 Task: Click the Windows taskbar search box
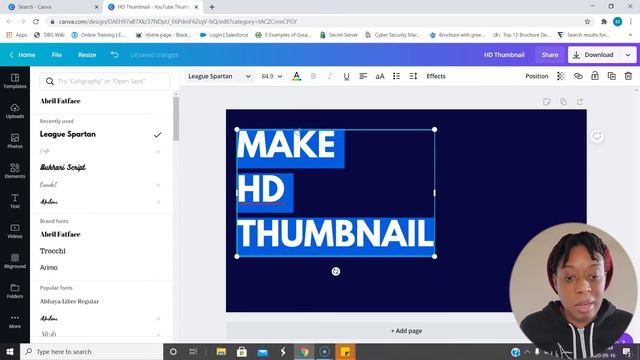tap(91, 351)
